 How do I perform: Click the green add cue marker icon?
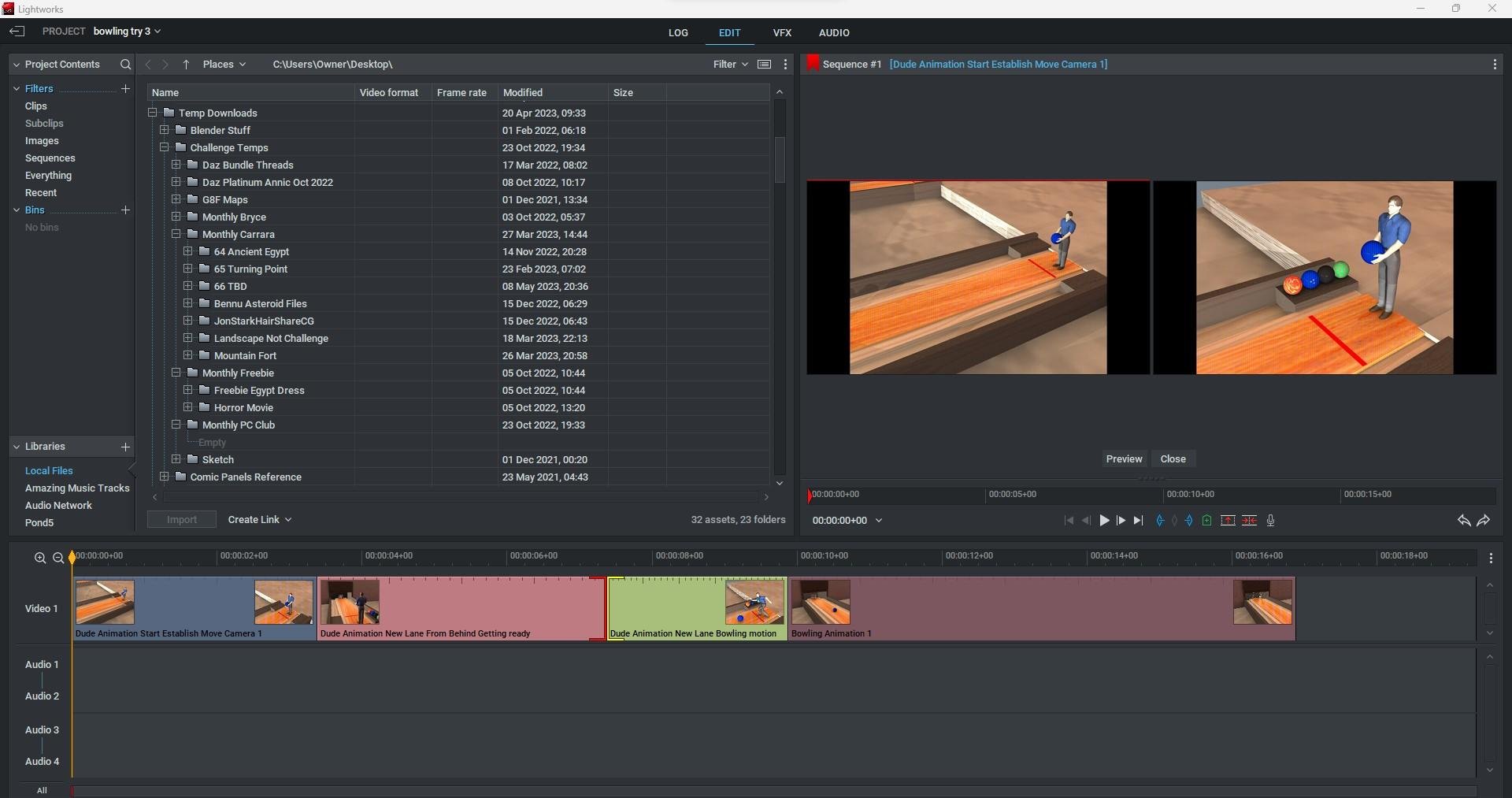coord(1206,521)
